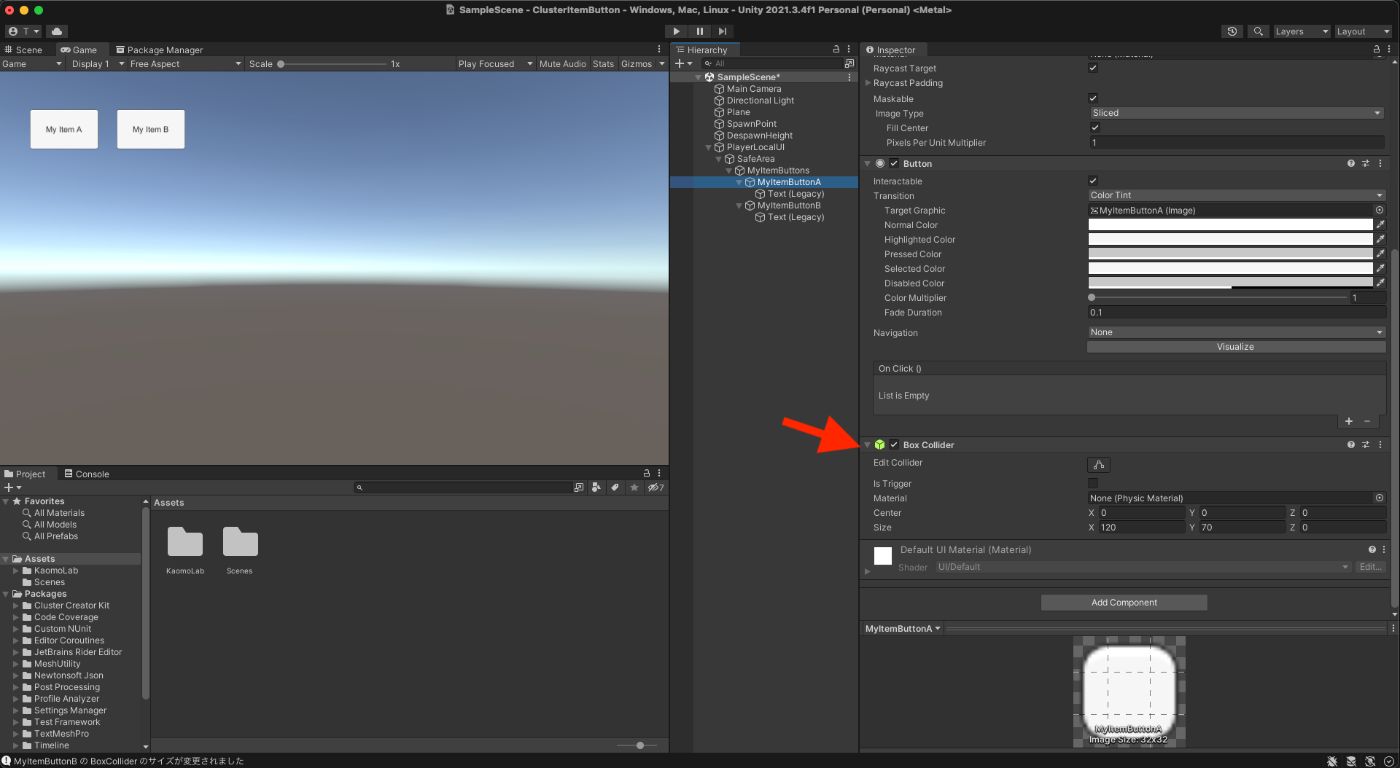Image resolution: width=1400 pixels, height=768 pixels.
Task: Select the Project tab
Action: tap(25, 473)
